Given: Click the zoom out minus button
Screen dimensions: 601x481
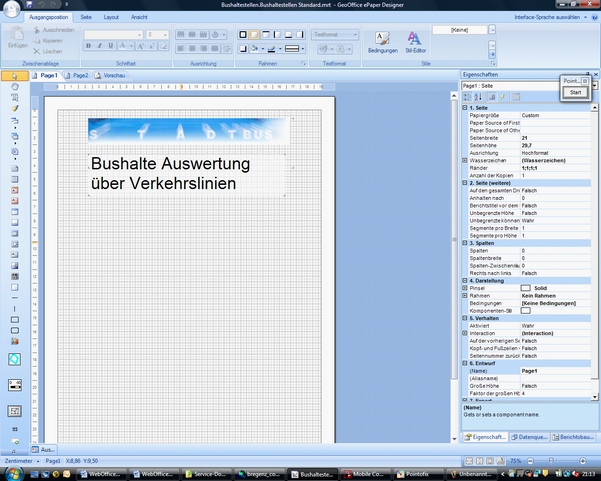Looking at the screenshot, I should [530, 461].
